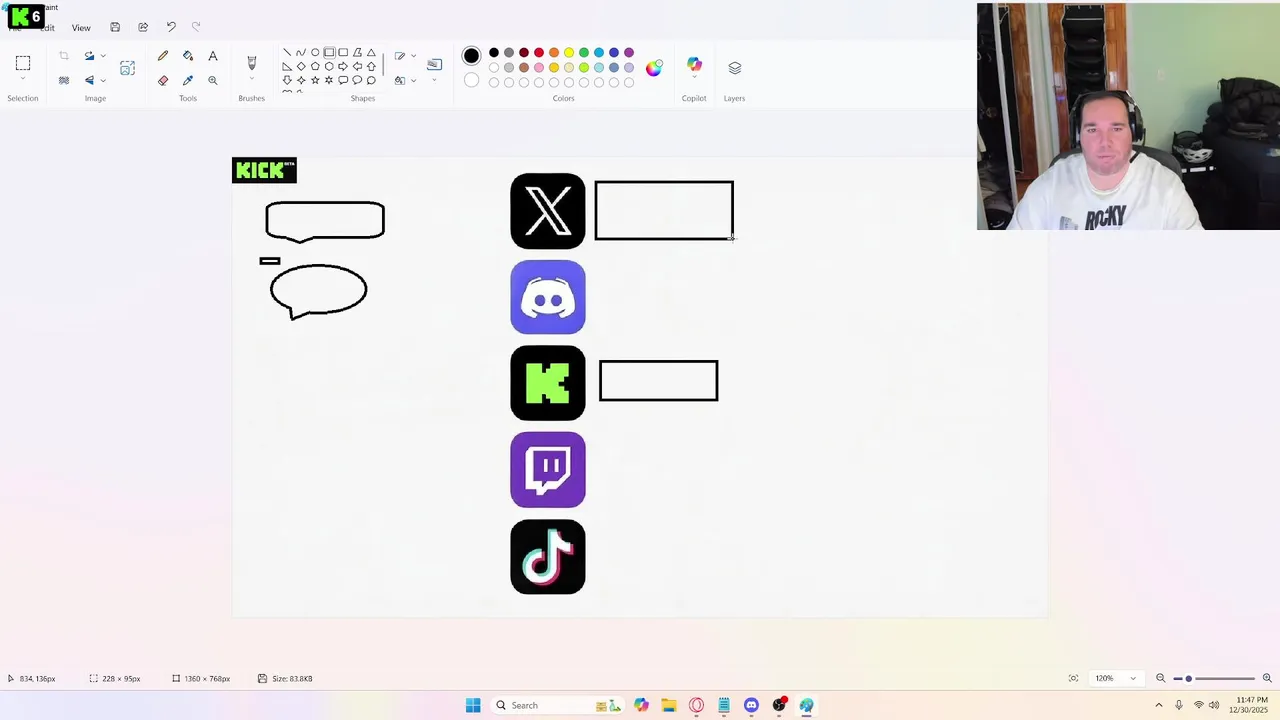Choose the Right arrow shape
This screenshot has width=1280, height=720.
tap(343, 66)
